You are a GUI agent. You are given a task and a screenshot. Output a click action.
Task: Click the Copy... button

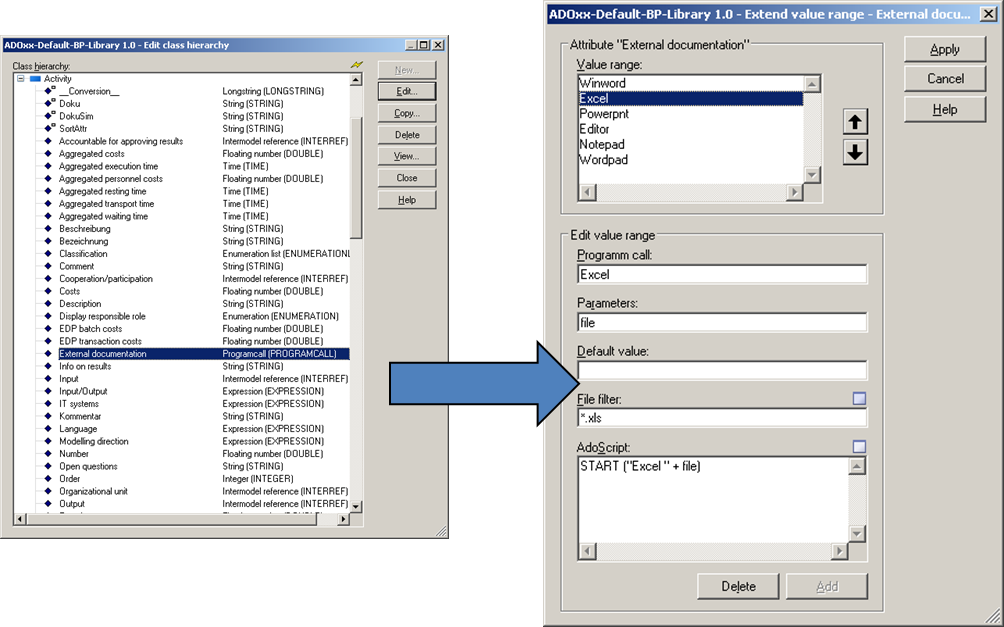coord(407,113)
